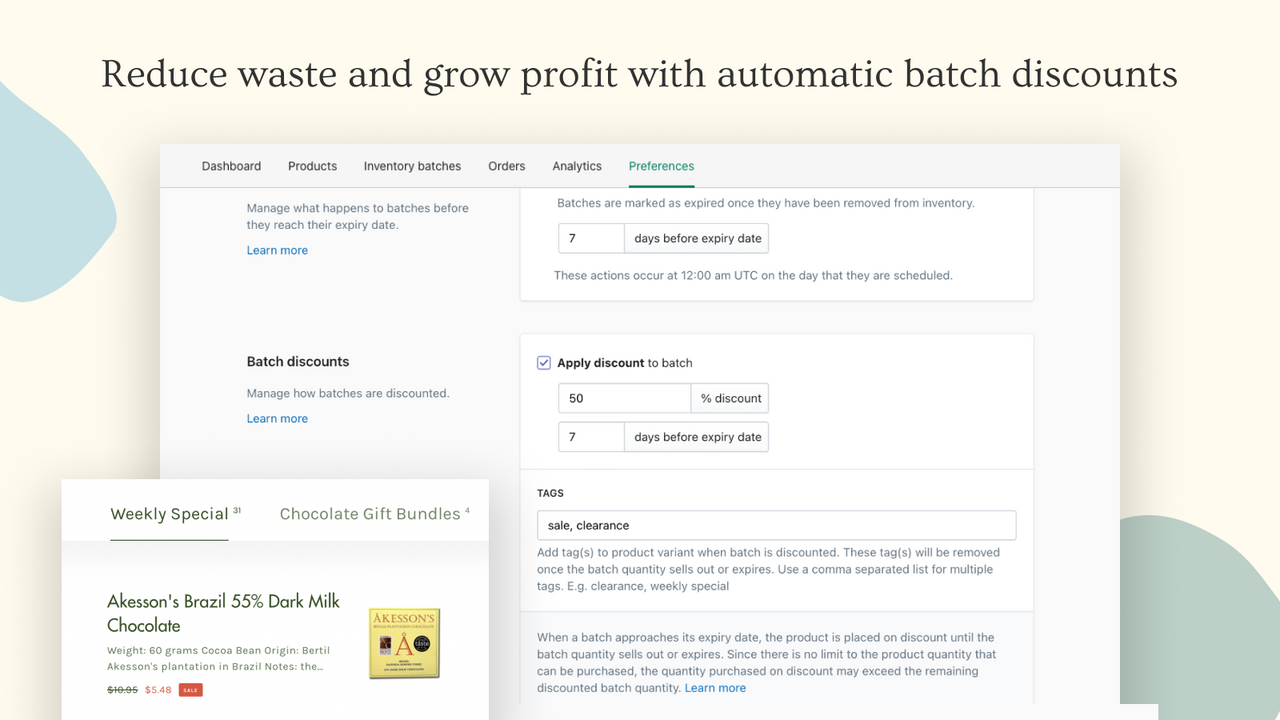This screenshot has height=720, width=1280.
Task: Click the Akesson's chocolate product image
Action: point(403,643)
